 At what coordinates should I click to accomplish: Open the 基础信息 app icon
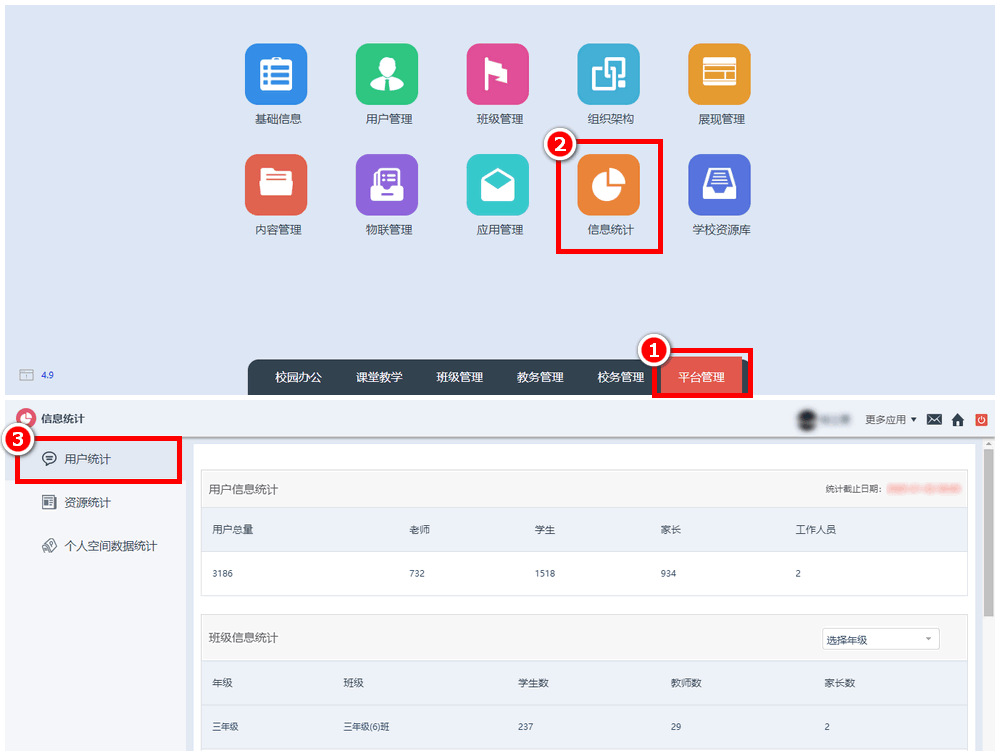pos(276,75)
